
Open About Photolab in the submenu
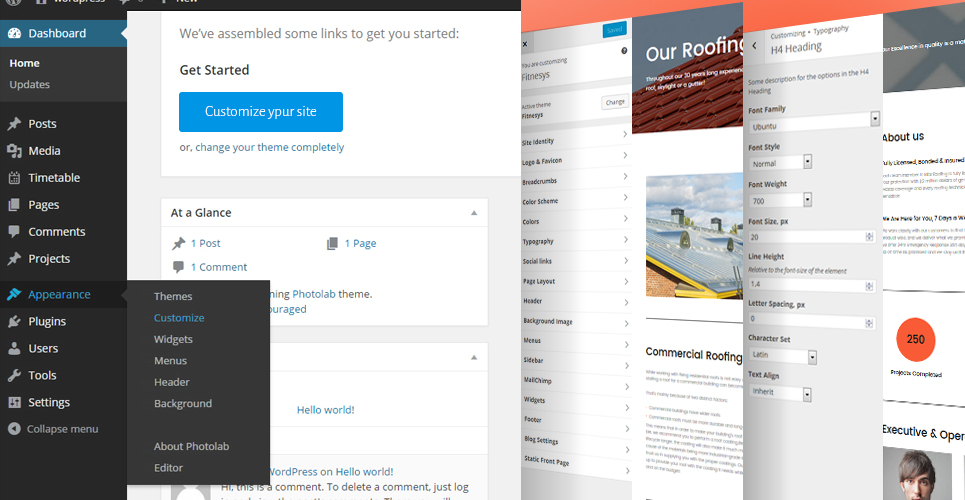pyautogui.click(x=191, y=446)
